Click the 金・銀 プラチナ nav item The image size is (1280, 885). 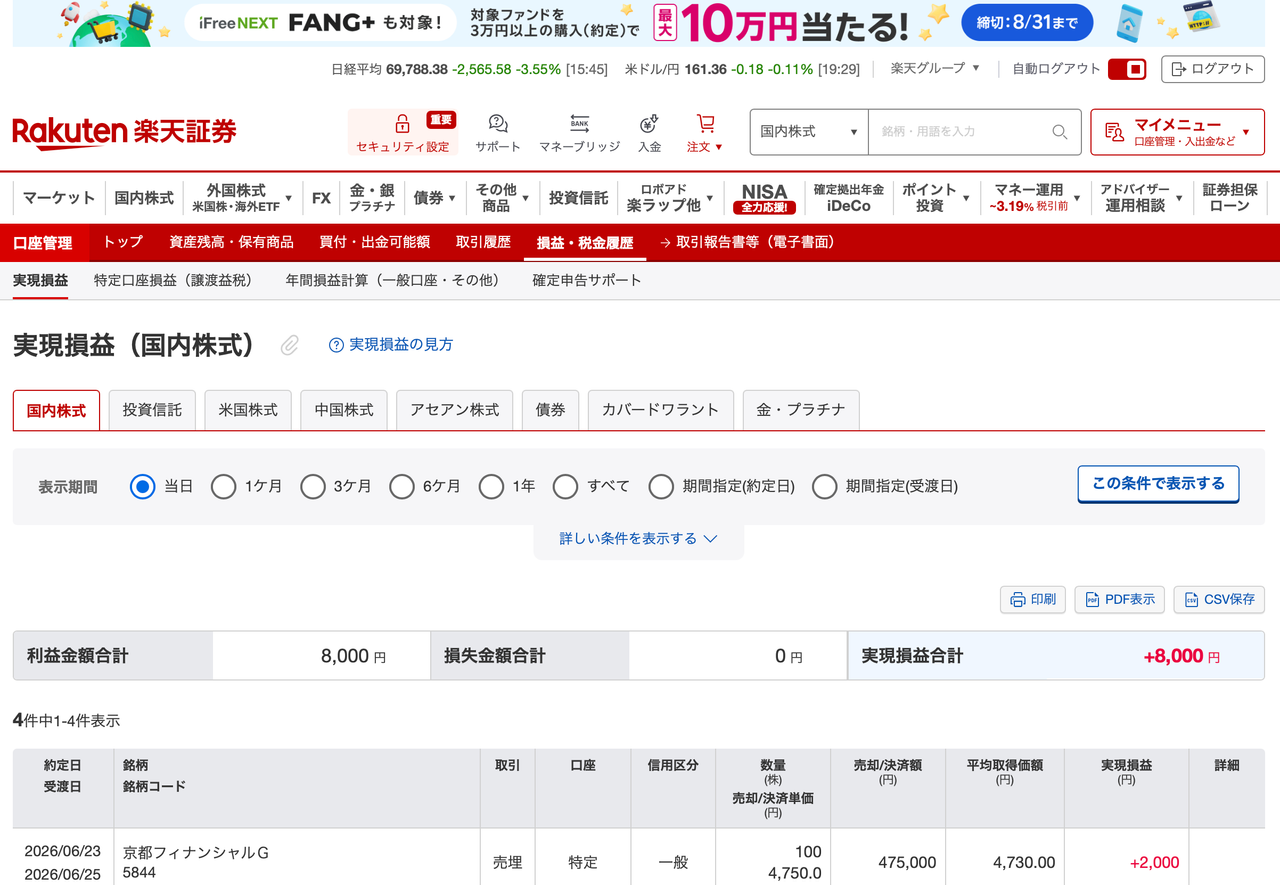372,198
